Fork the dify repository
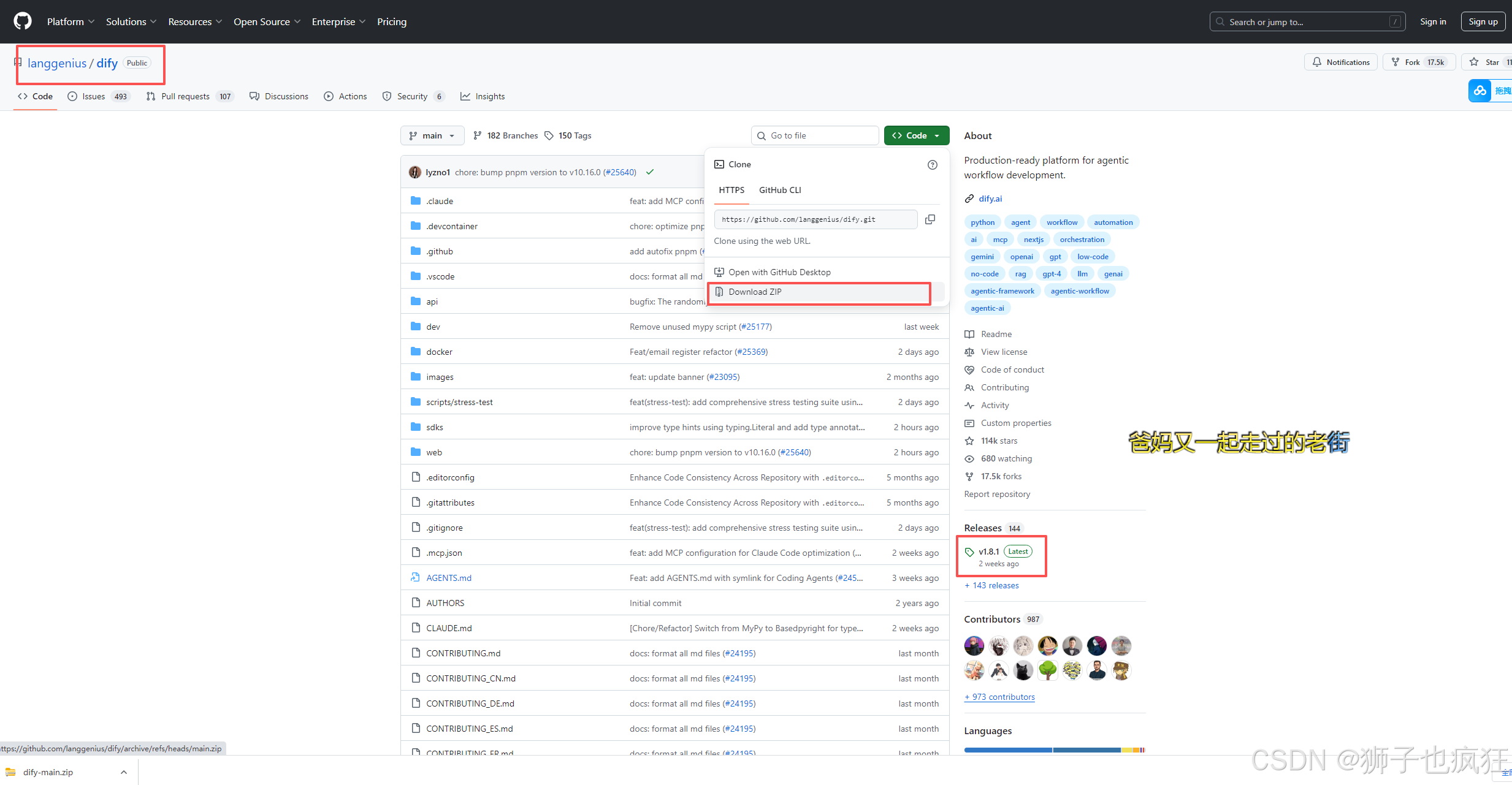 pos(1419,63)
